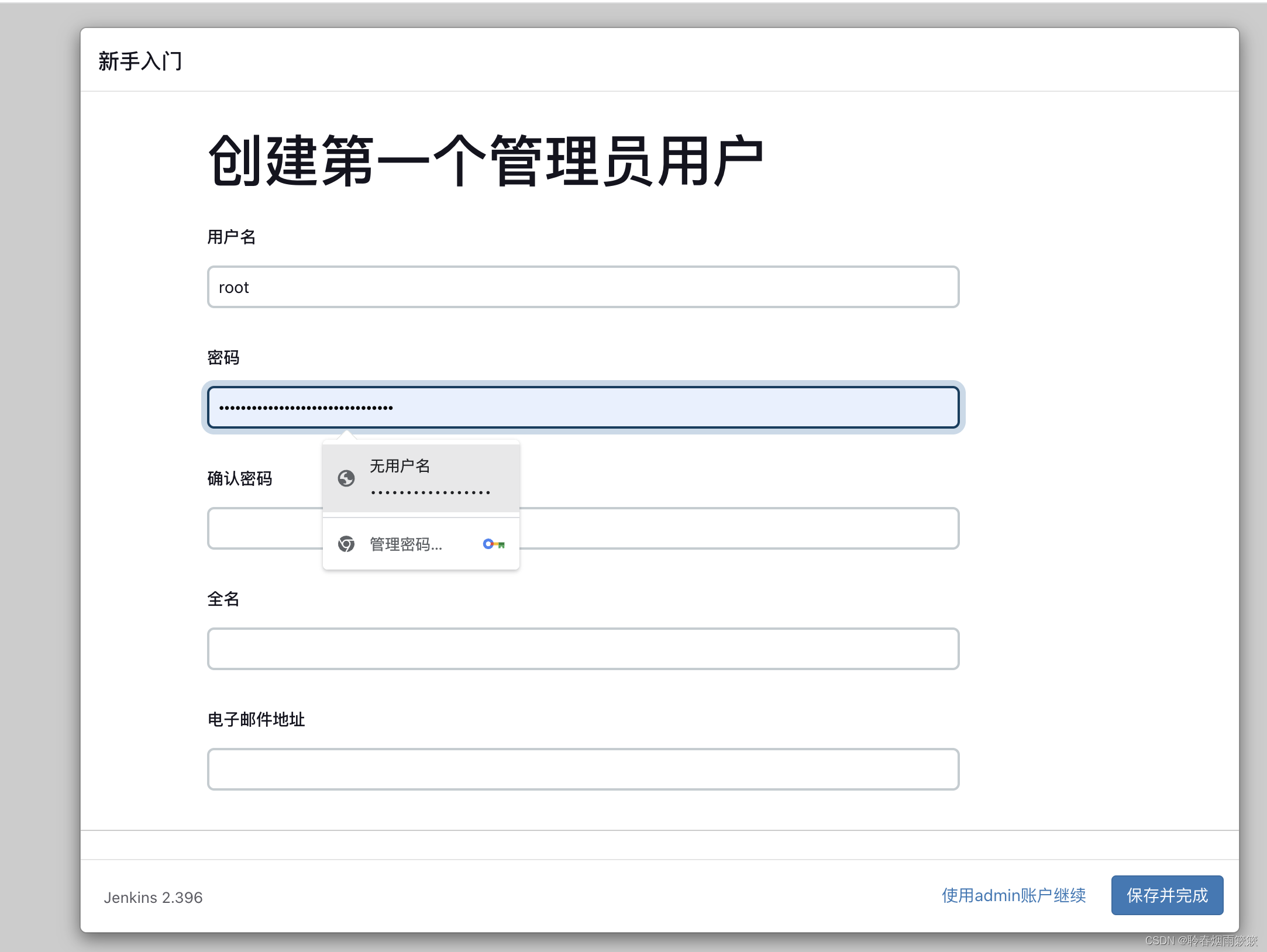This screenshot has width=1267, height=952.
Task: Click the 创建第一个管理员用户 heading
Action: click(x=486, y=160)
